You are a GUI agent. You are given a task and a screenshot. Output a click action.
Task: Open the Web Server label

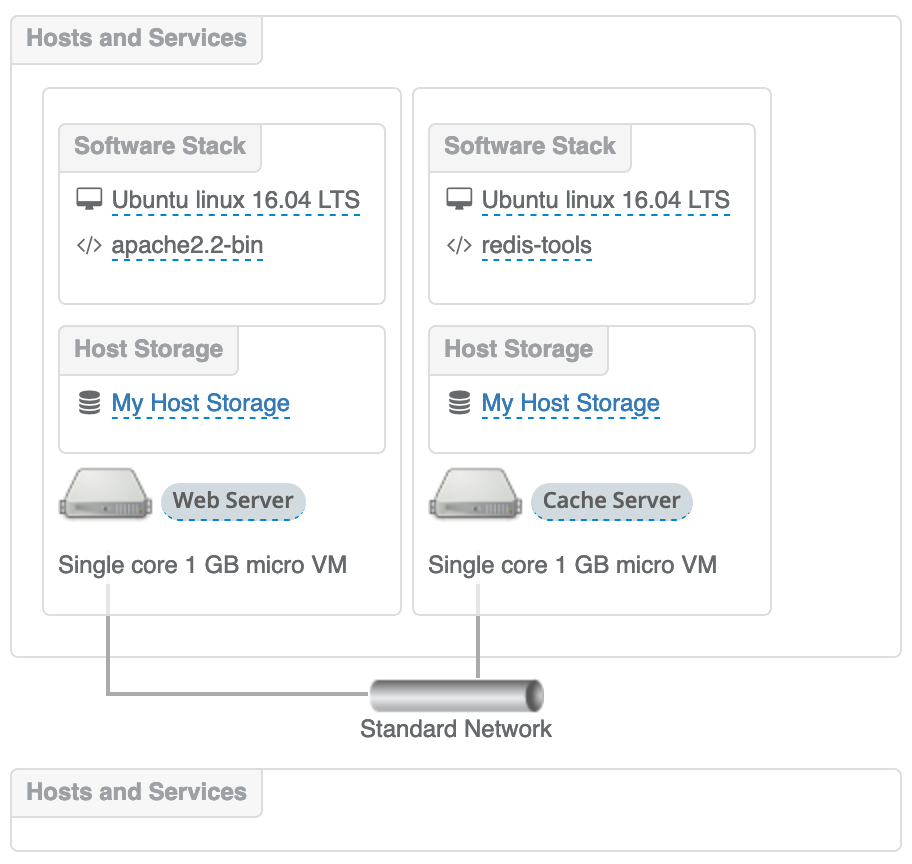[233, 501]
